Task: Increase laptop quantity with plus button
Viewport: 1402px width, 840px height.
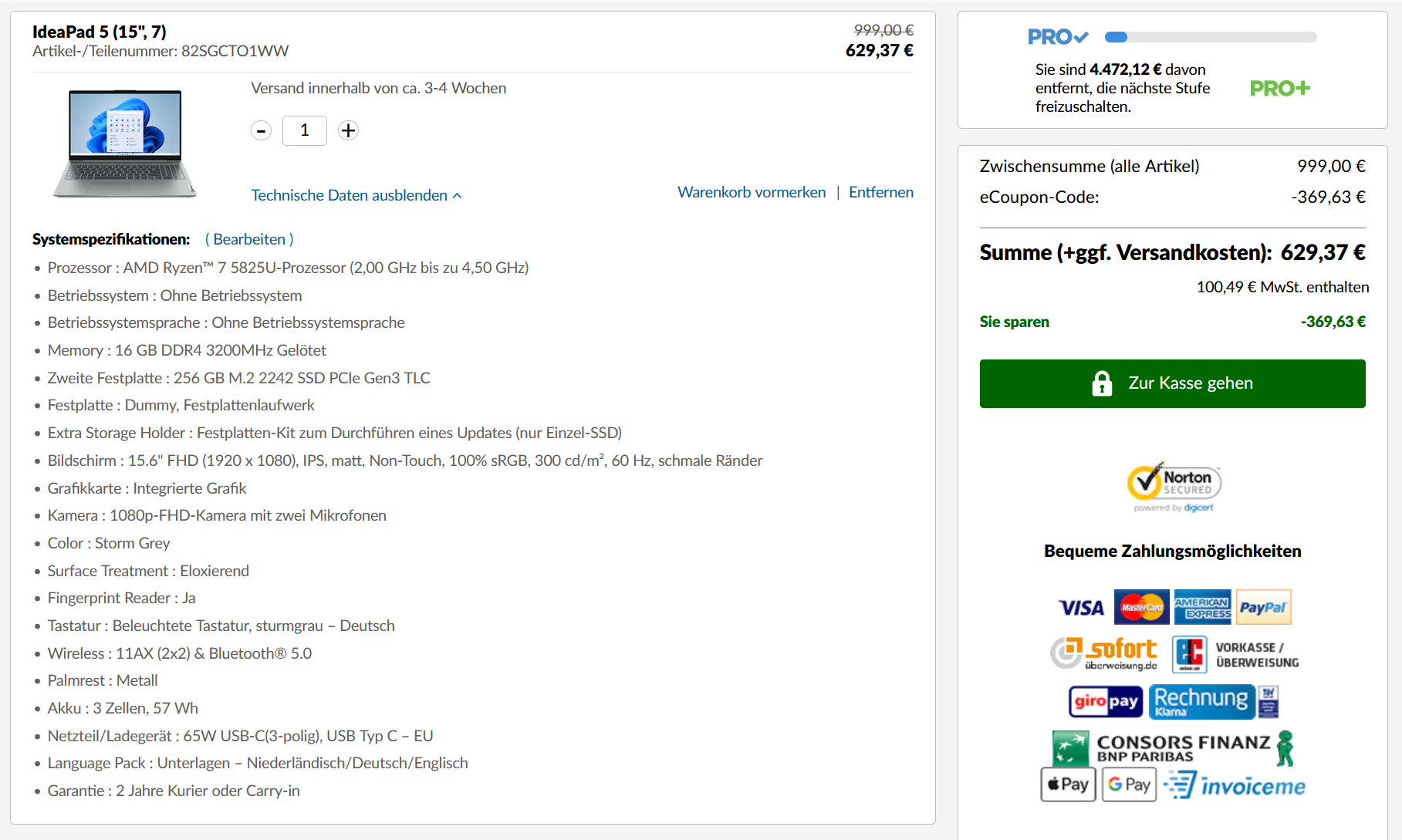Action: [349, 130]
